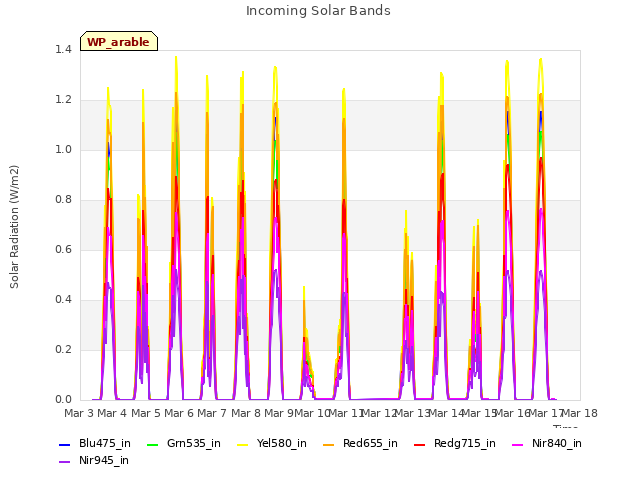The width and height of the screenshot is (640, 480).
Task: Toggle the Red655_in legend entry
Action: coord(360,444)
